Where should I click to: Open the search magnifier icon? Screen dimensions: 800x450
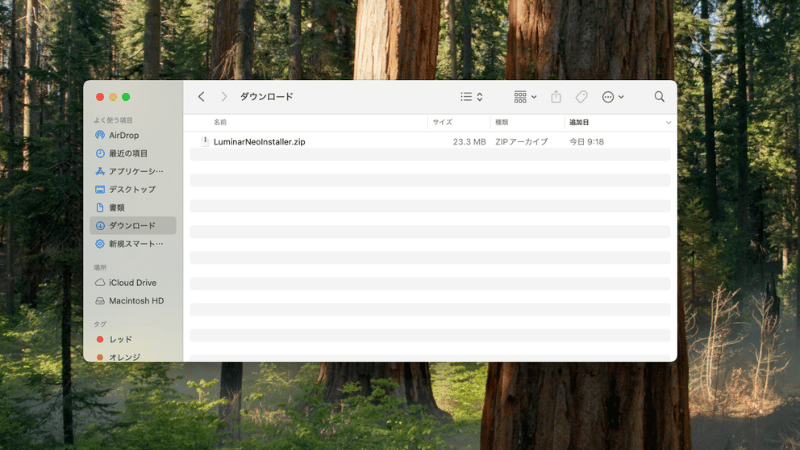[x=659, y=97]
